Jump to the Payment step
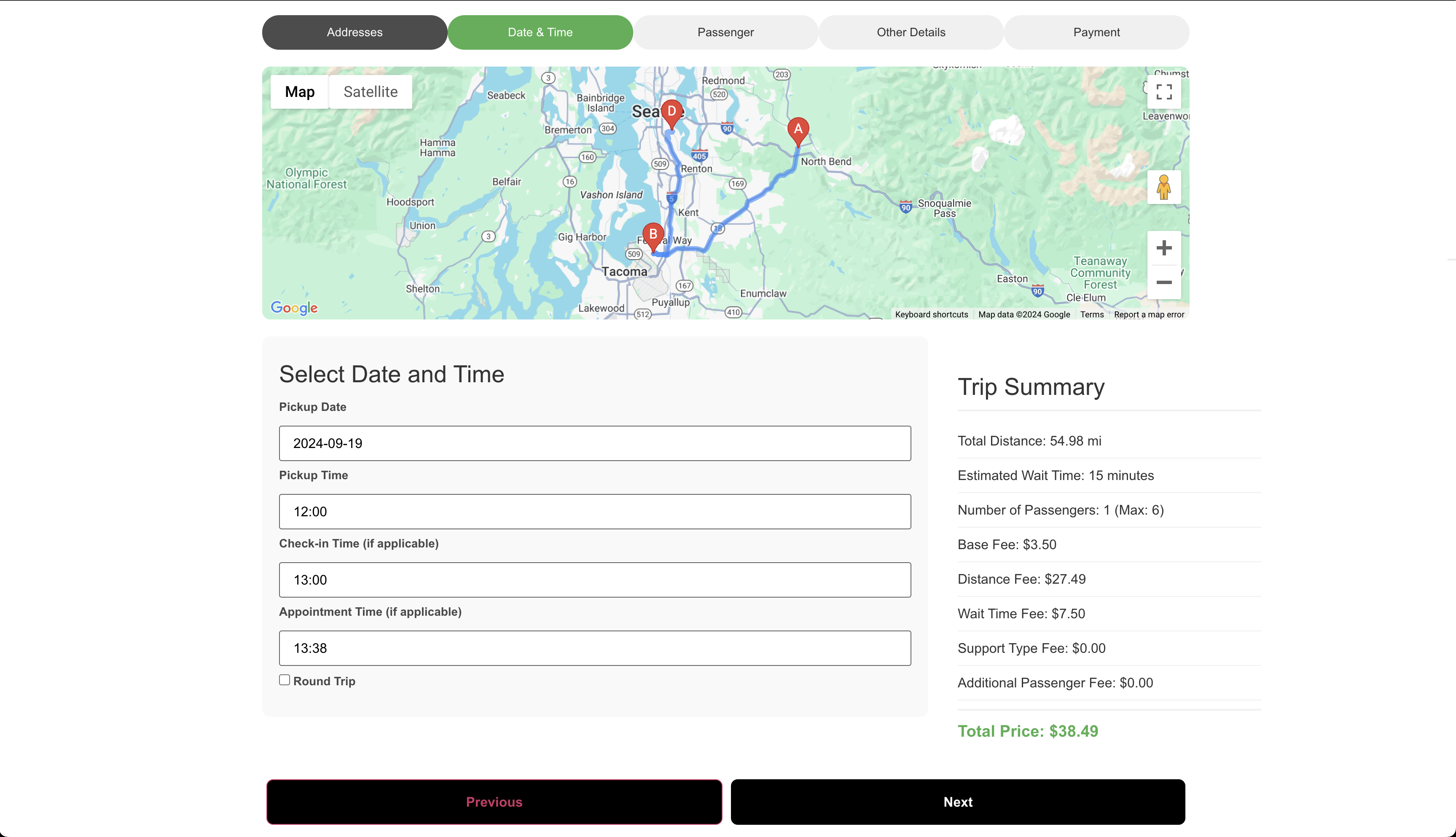The width and height of the screenshot is (1456, 837). 1096,32
